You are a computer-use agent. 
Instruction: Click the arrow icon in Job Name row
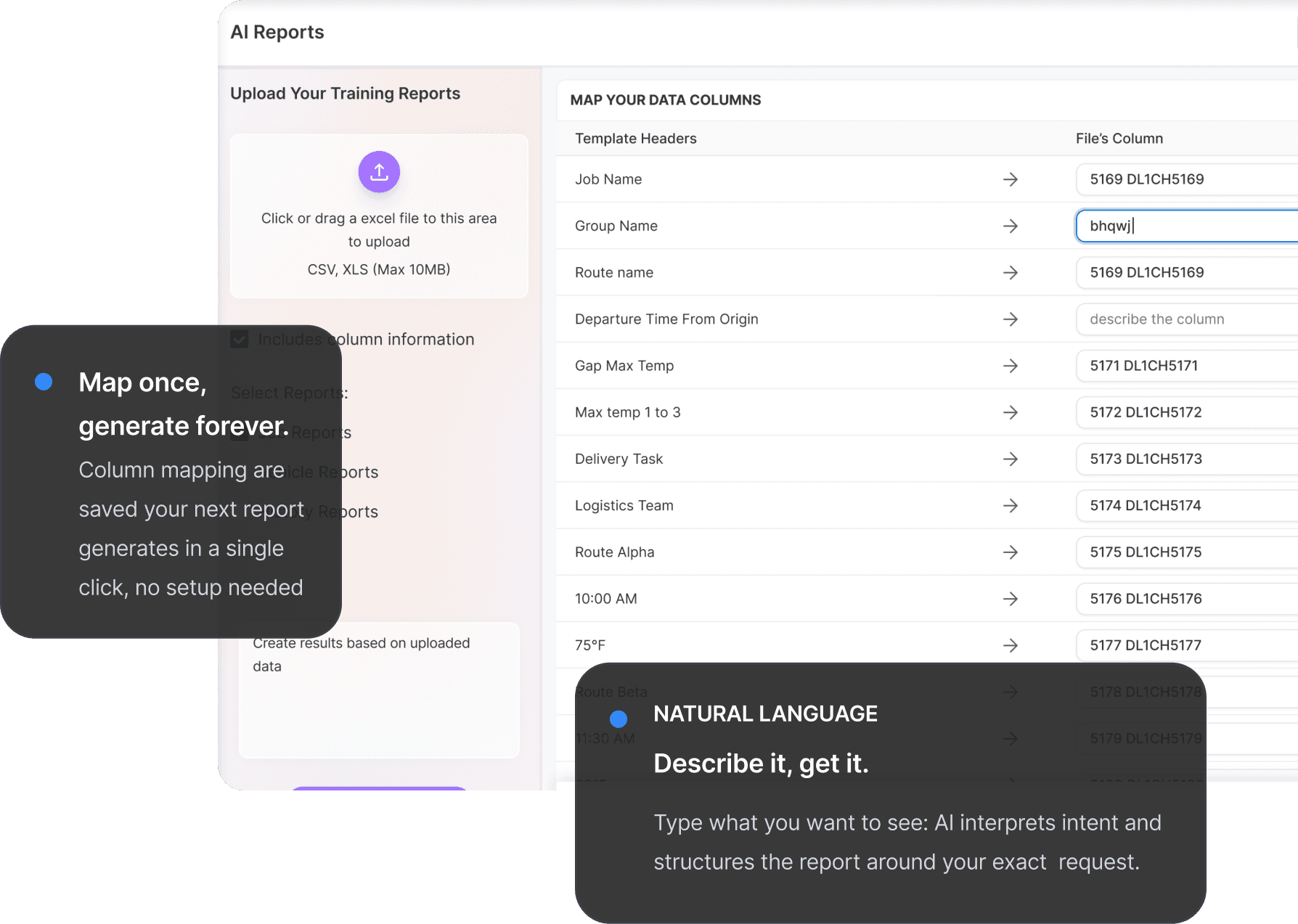[1010, 179]
